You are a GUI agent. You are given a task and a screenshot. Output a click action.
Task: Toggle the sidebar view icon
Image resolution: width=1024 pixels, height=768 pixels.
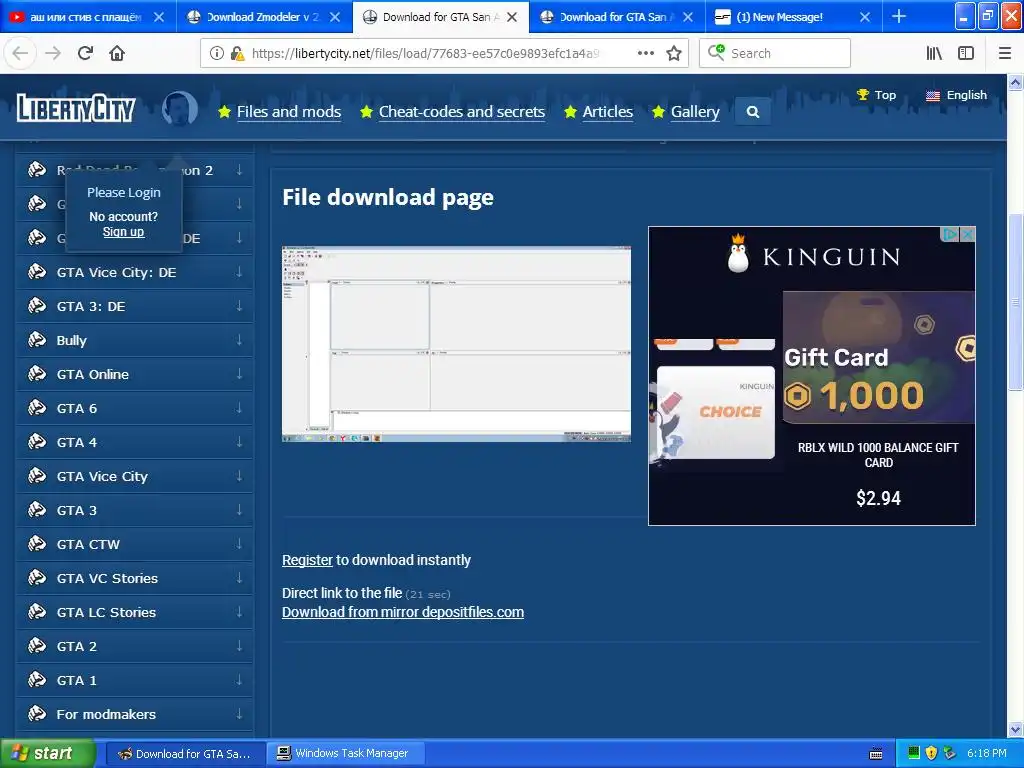click(x=966, y=53)
